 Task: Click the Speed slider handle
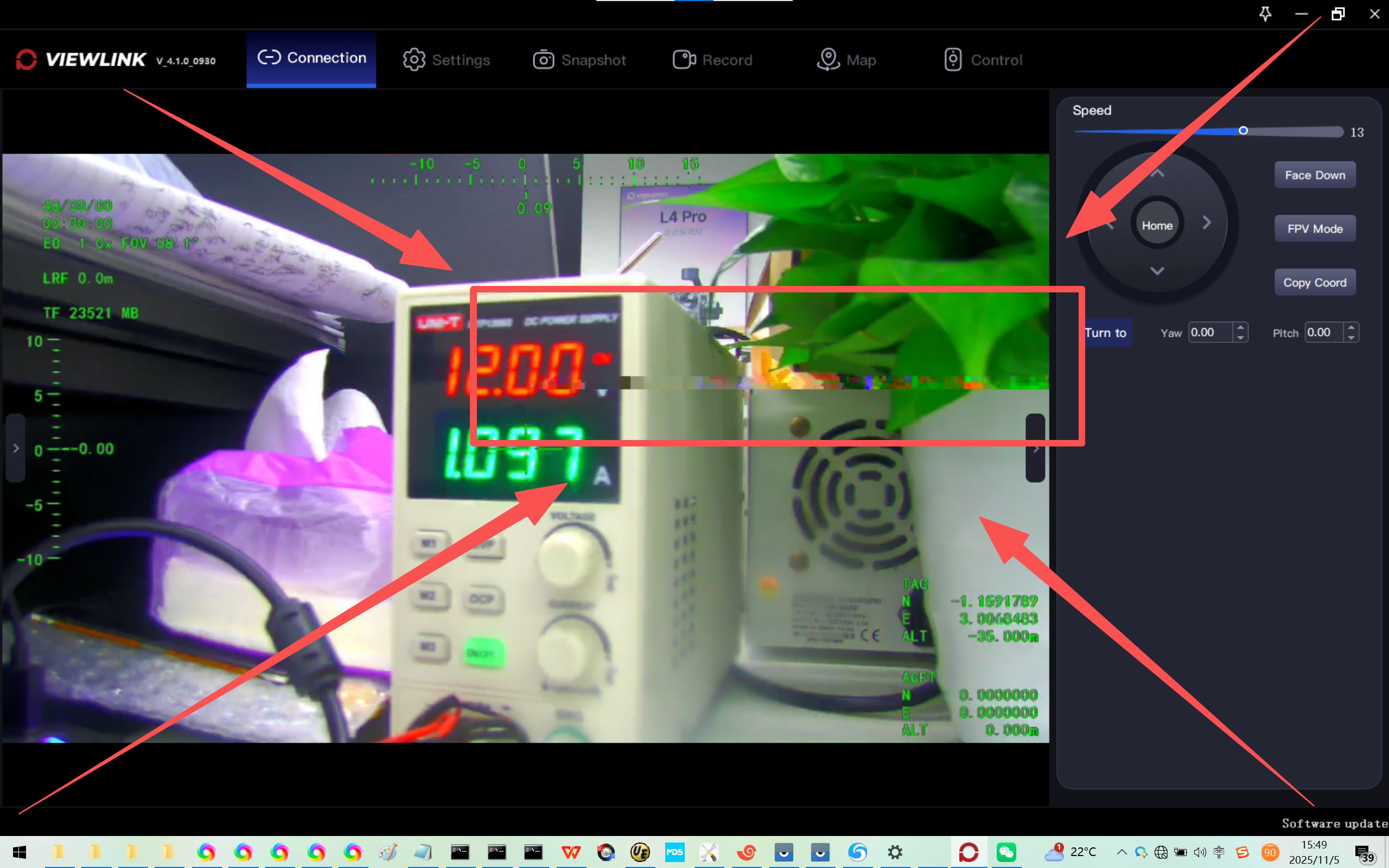point(1243,131)
